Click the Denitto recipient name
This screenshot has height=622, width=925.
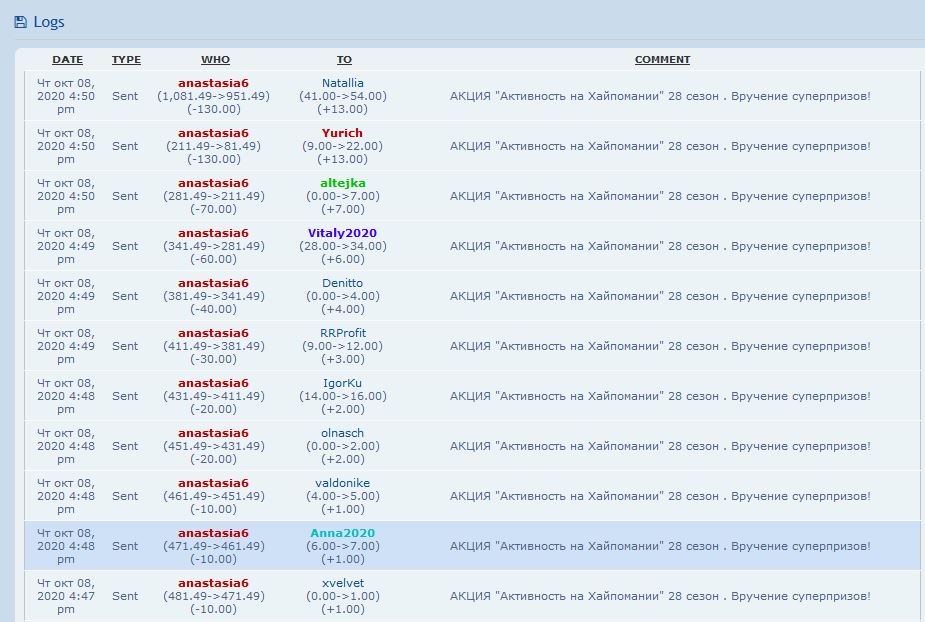[343, 283]
